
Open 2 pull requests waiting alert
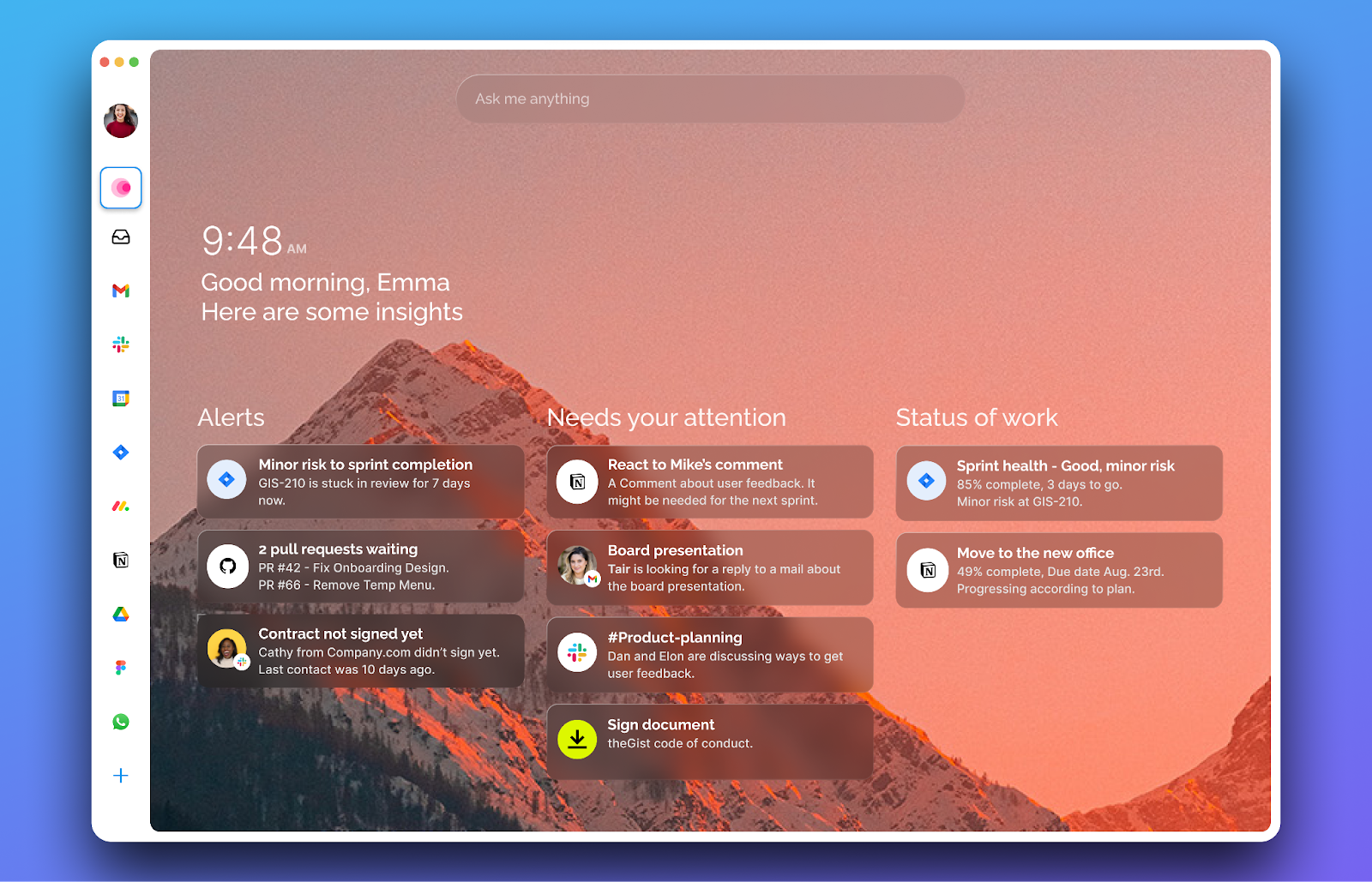[x=360, y=566]
